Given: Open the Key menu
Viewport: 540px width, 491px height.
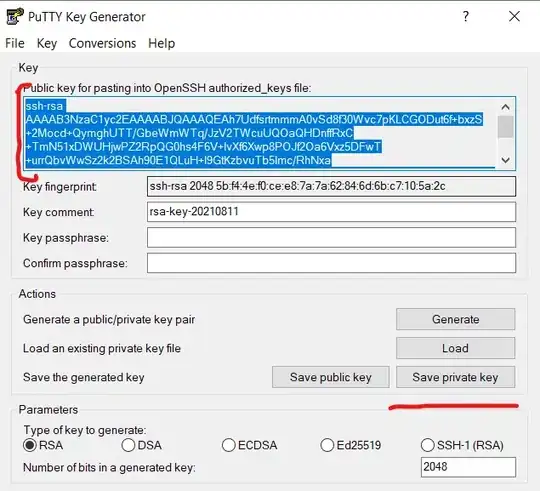Looking at the screenshot, I should click(x=47, y=43).
